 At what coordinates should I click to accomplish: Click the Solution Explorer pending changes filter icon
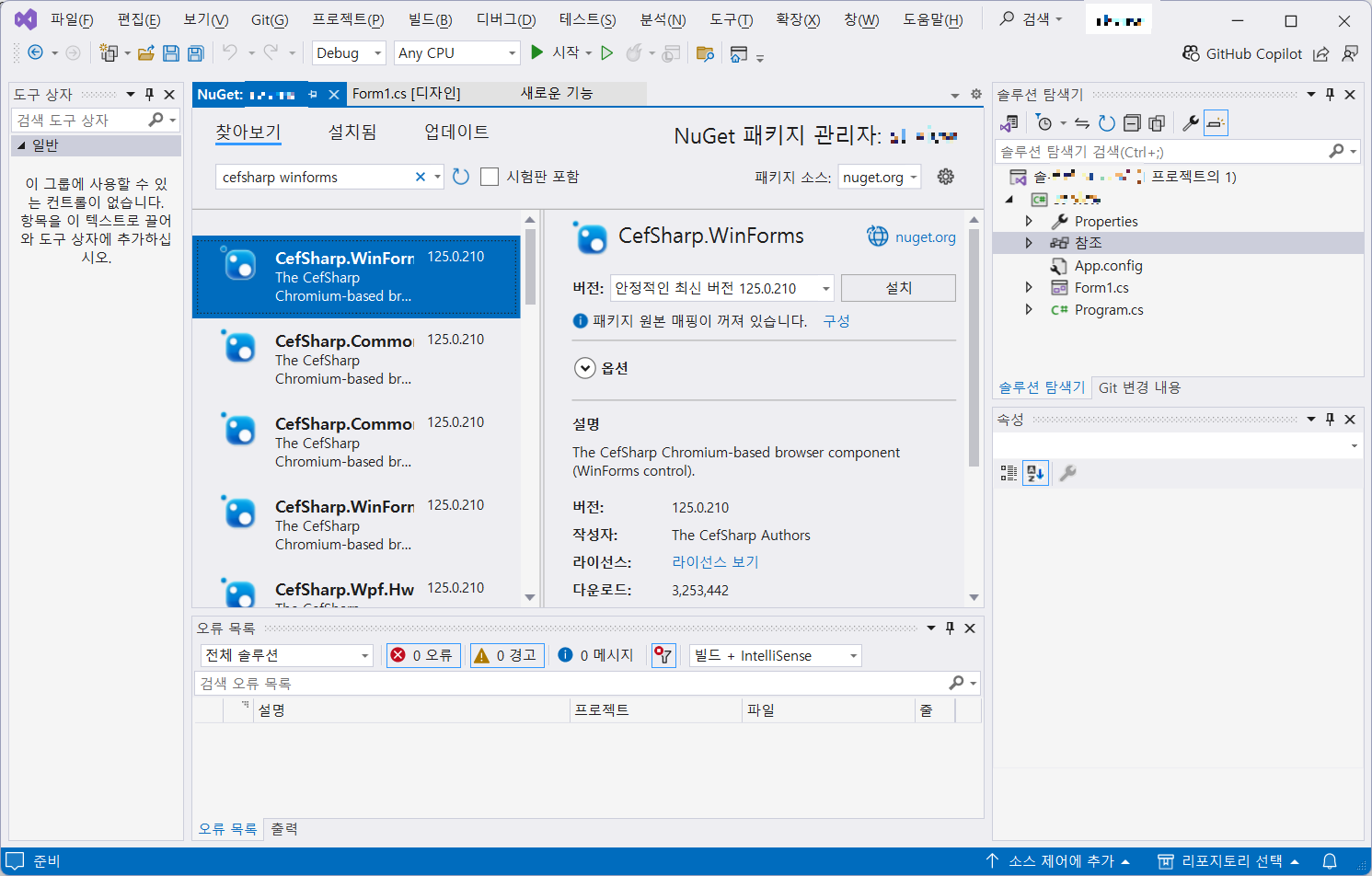coord(1043,122)
